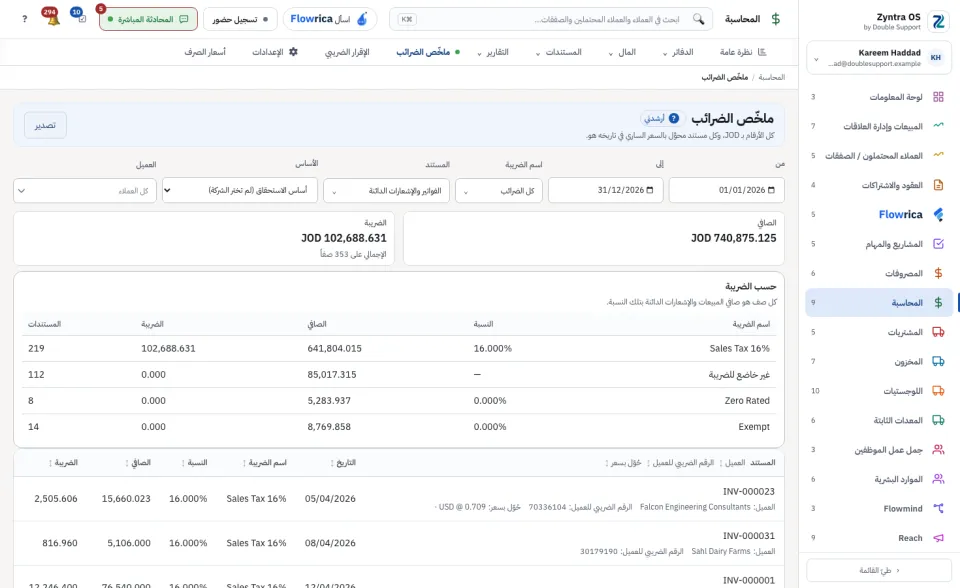
Task: Open document INV-000023
Action: pyautogui.click(x=749, y=491)
